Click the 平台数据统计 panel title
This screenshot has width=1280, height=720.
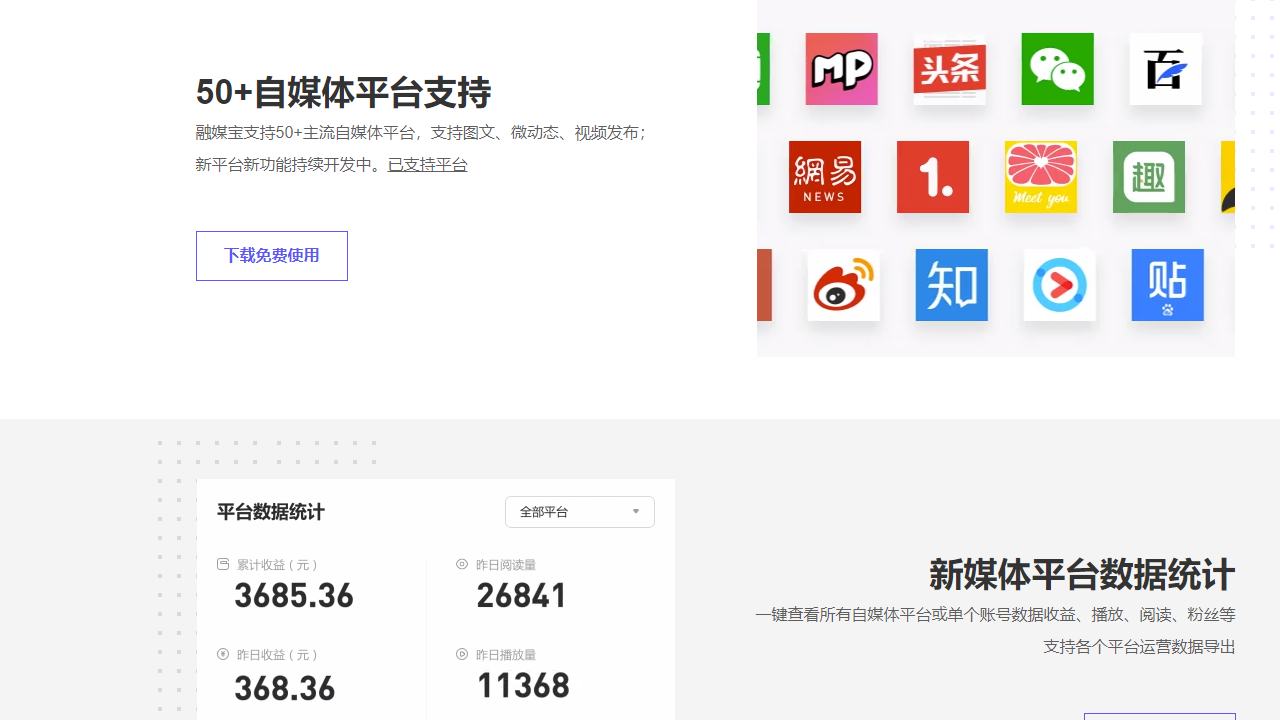point(271,512)
